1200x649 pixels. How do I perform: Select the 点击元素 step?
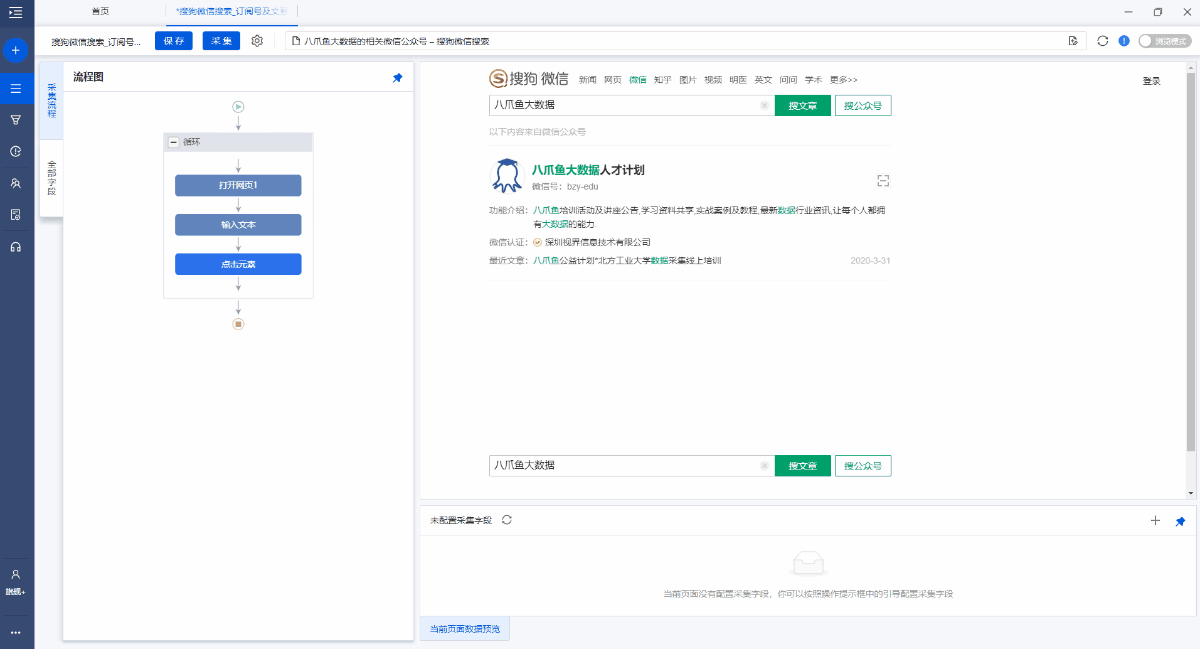click(238, 264)
